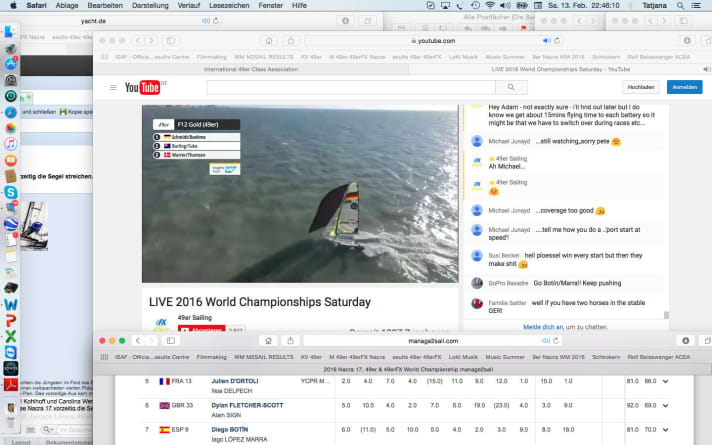Reload the yacht.de page in the back window
Screen dimensions: 712x445
pos(216,21)
